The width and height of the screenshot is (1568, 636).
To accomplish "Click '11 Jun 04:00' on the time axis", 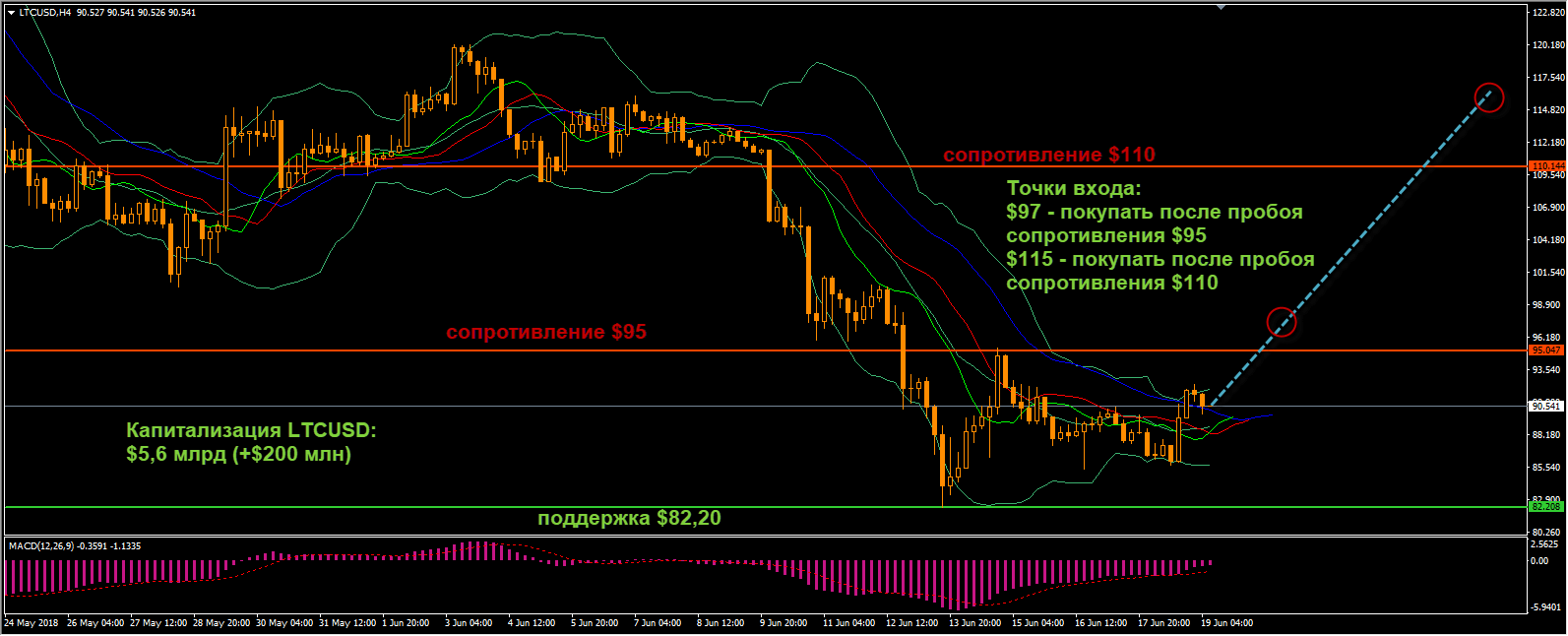I will (848, 623).
